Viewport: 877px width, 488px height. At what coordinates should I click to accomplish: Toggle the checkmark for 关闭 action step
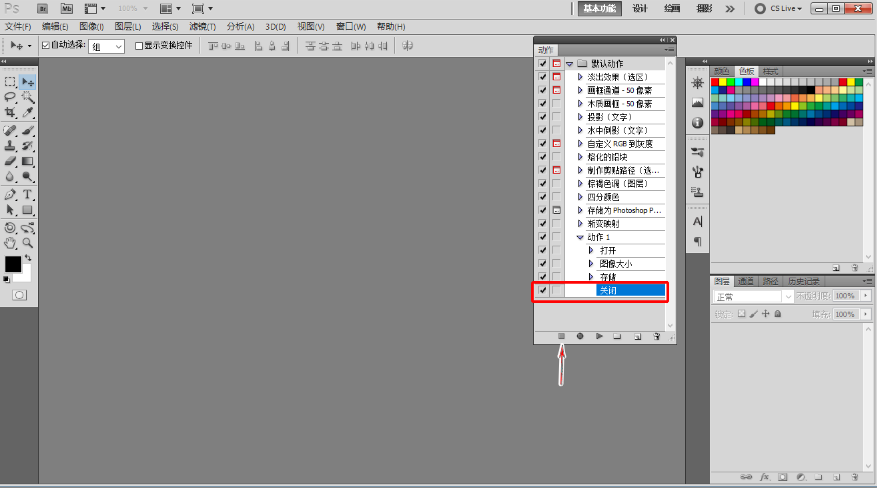542,290
